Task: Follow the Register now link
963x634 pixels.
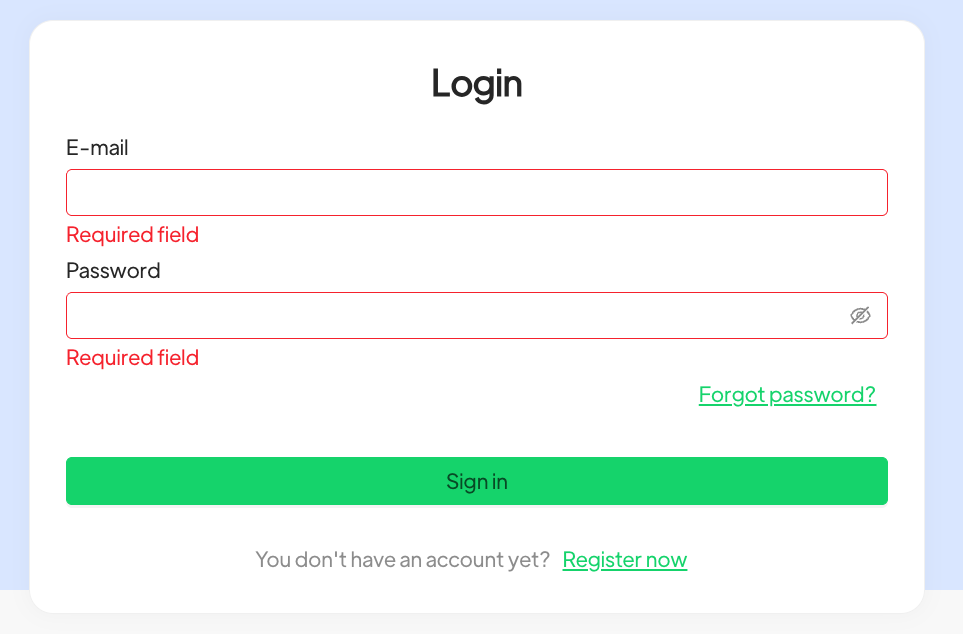Action: click(625, 560)
